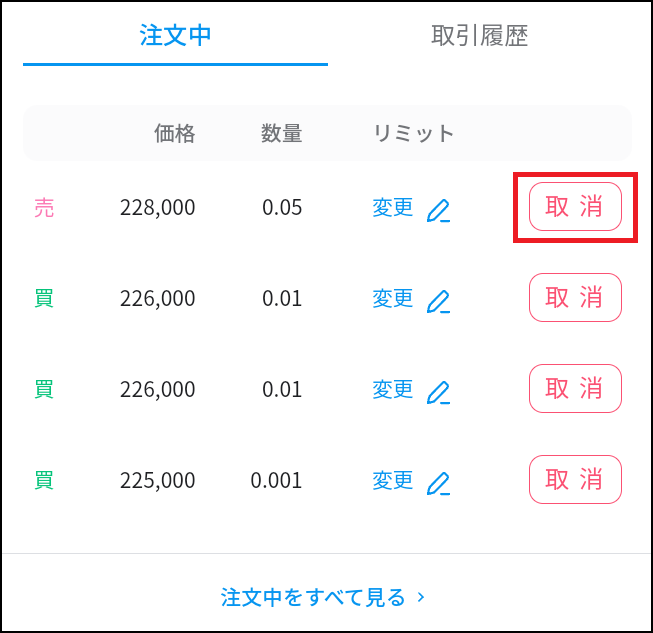Click the 価格 column header
Screen dimensions: 653x633
point(174,133)
